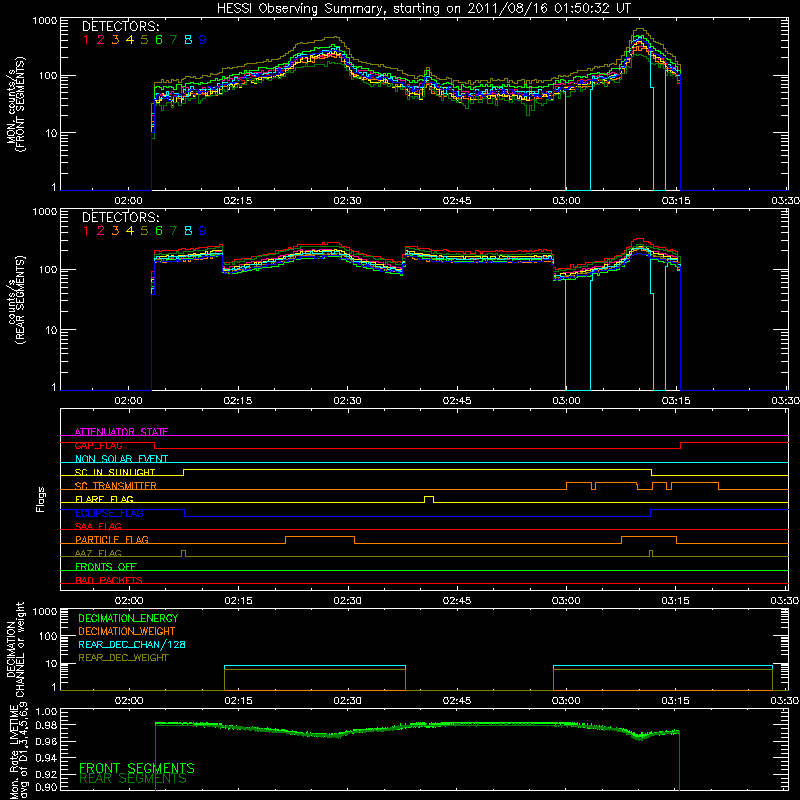Click the 03:00 tick under the decimation panel
Image resolution: width=800 pixels, height=800 pixels.
[566, 701]
